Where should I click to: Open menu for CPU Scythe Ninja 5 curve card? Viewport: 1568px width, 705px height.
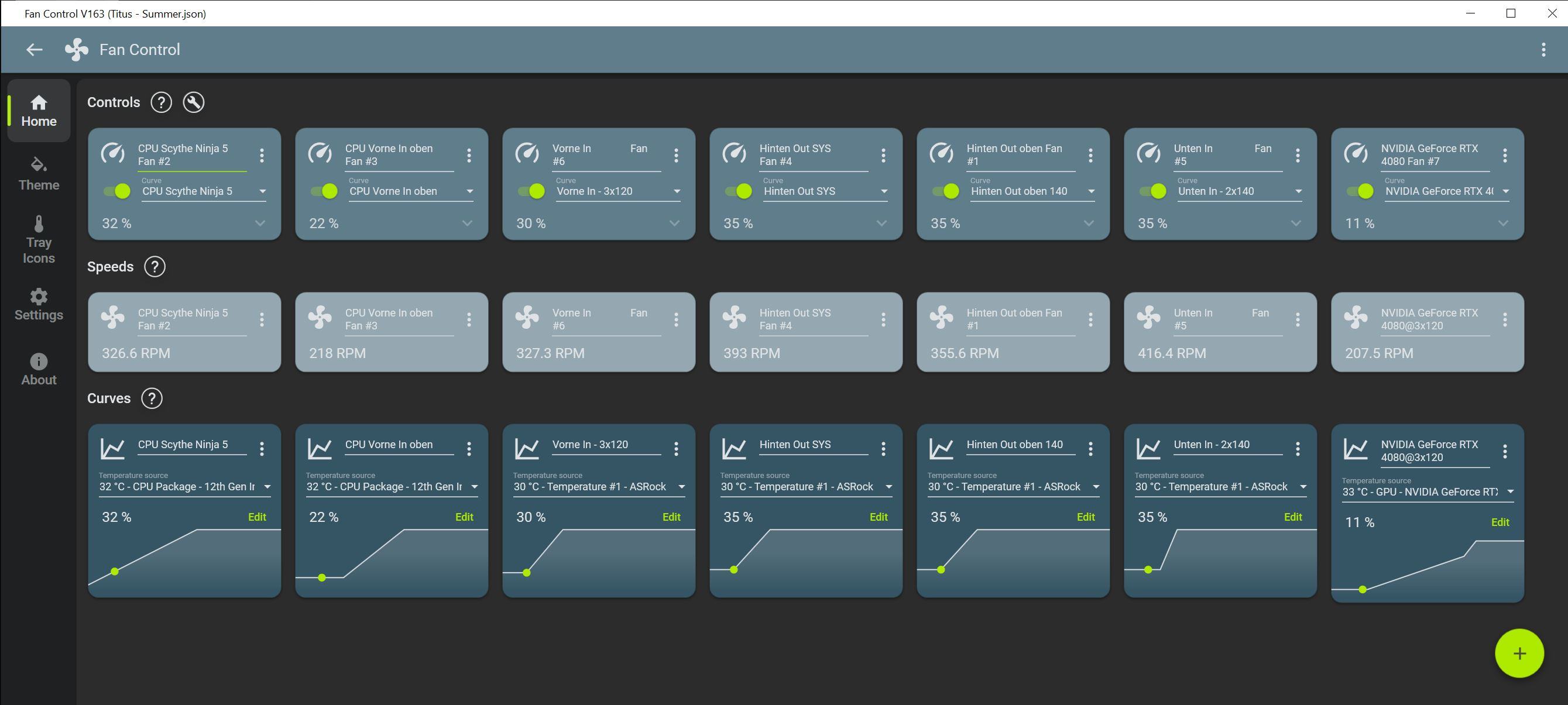point(262,449)
